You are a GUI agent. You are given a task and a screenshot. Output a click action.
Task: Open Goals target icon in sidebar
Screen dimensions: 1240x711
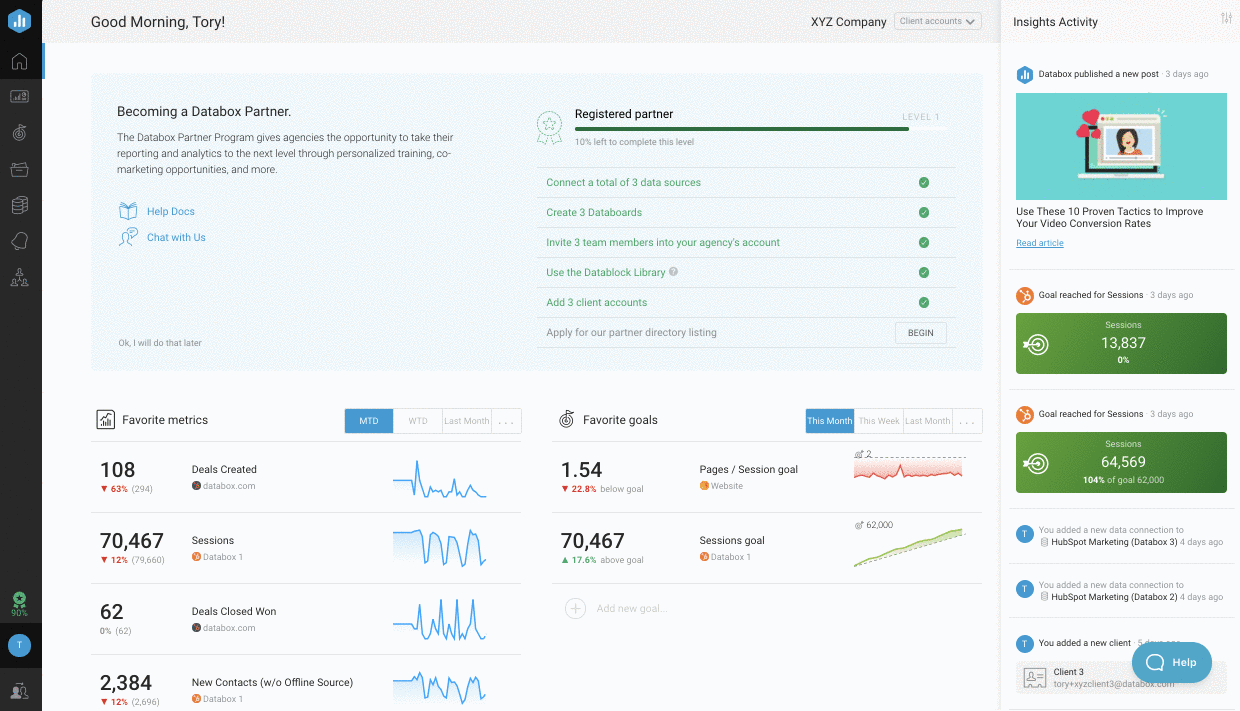(x=19, y=133)
